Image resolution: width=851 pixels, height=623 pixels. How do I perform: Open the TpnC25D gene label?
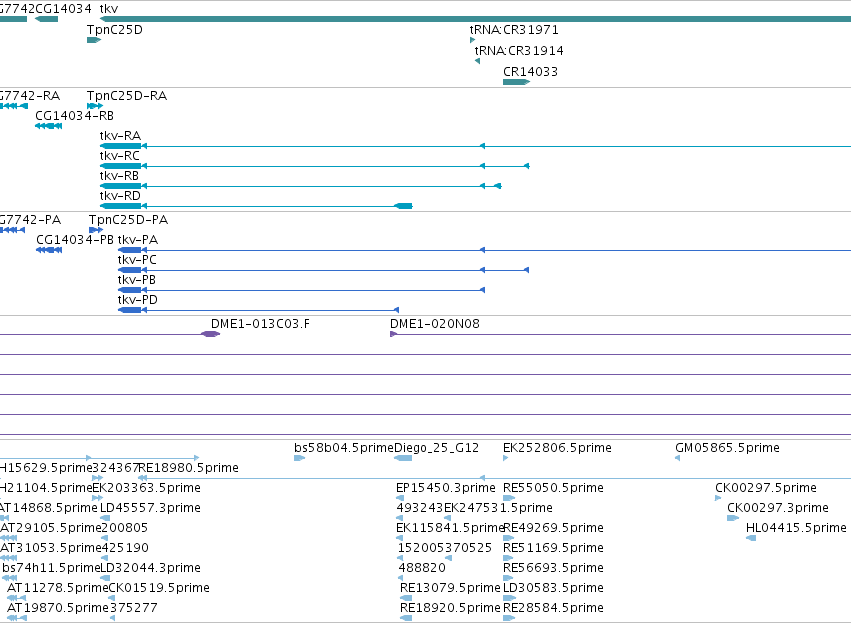[x=115, y=30]
